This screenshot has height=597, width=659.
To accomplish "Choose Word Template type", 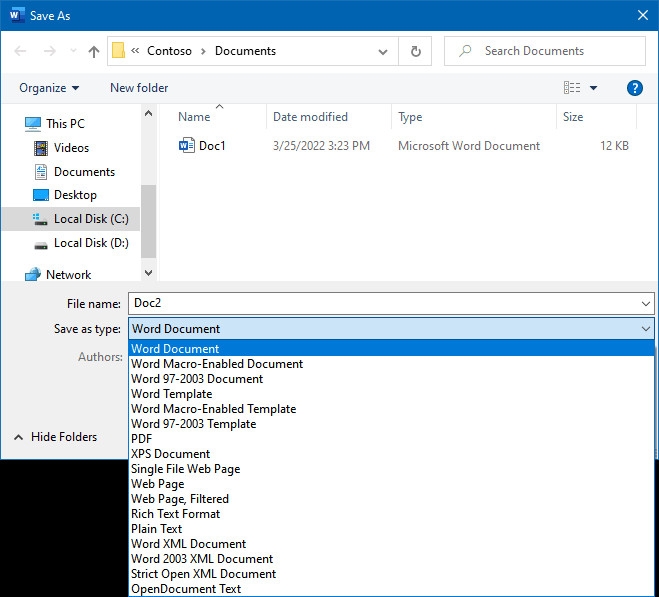I will pos(391,394).
